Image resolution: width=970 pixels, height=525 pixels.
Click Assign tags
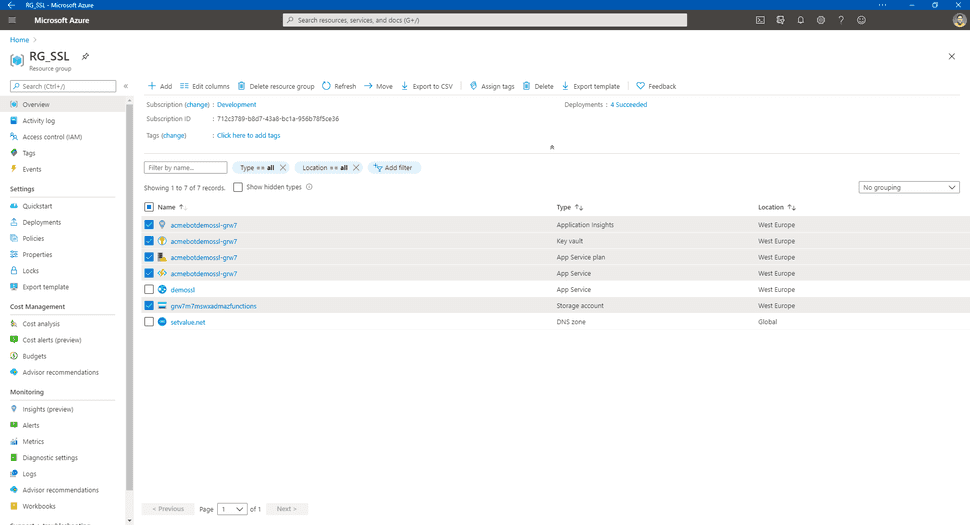pos(492,86)
